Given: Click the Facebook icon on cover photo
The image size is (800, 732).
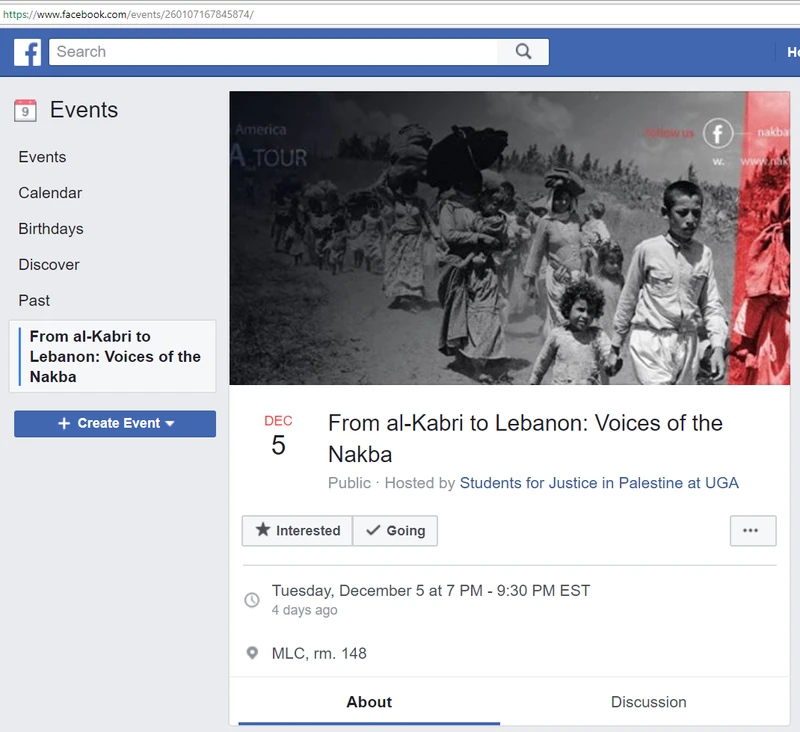Looking at the screenshot, I should 718,133.
